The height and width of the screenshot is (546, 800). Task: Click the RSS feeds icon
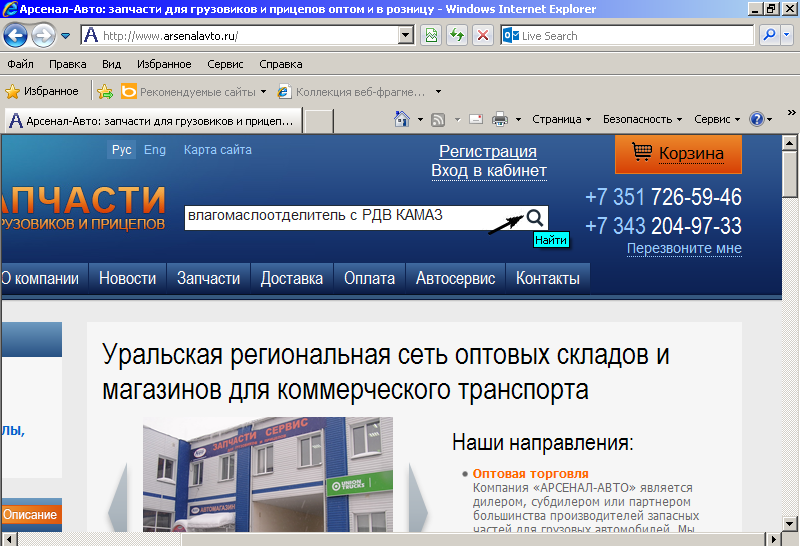(x=438, y=119)
